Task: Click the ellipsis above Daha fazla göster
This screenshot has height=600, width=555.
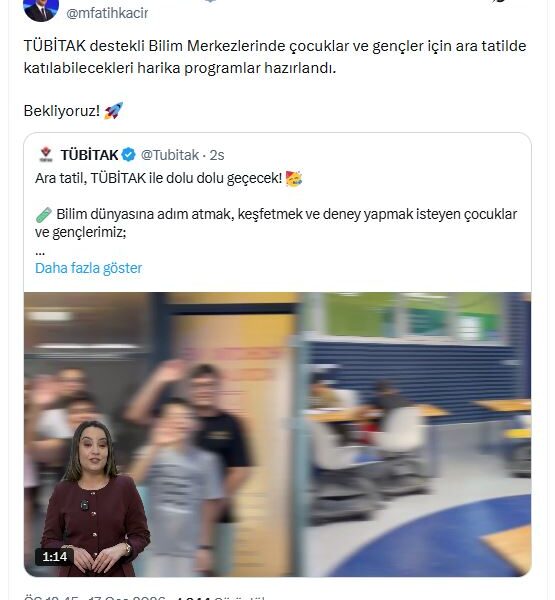Action: [x=40, y=252]
